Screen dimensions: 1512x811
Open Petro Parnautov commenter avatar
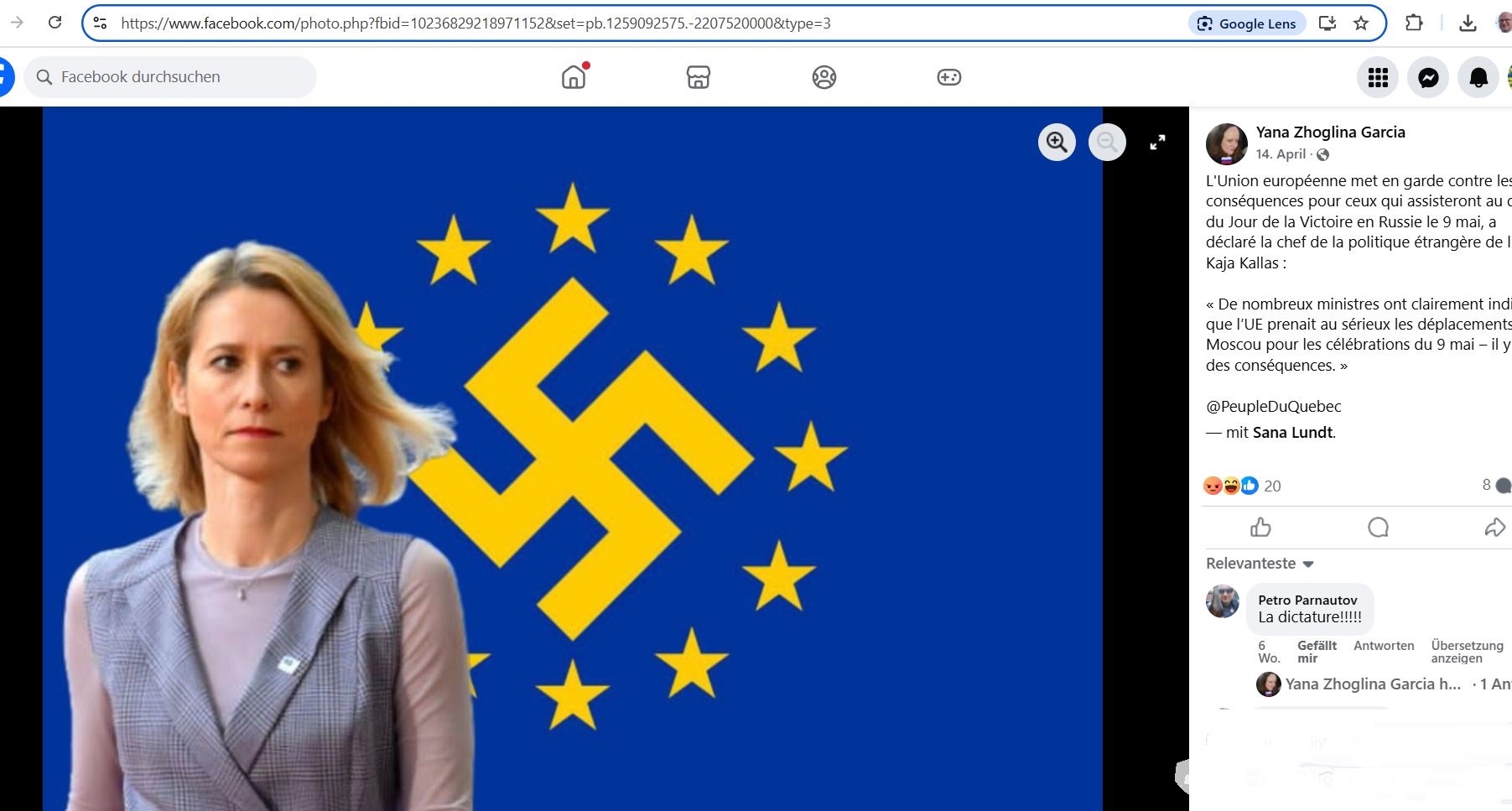click(x=1223, y=601)
